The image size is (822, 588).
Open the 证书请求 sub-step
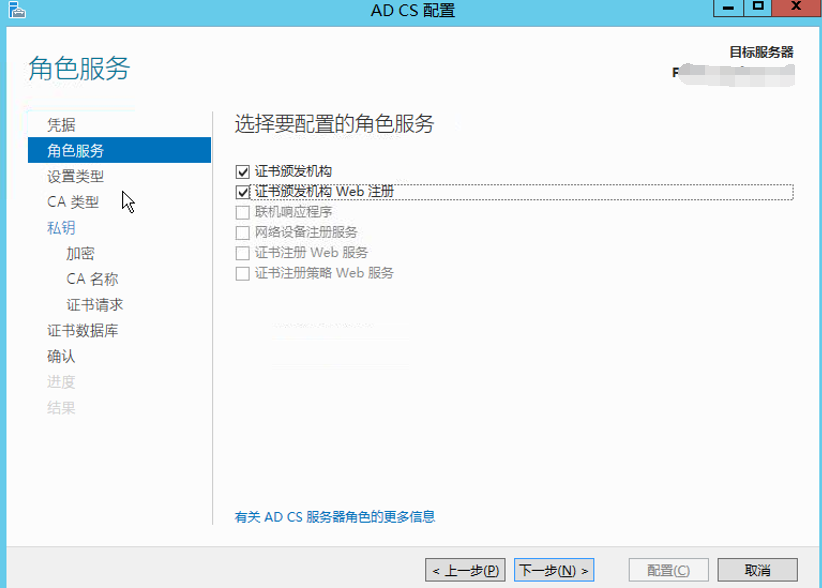tap(94, 304)
